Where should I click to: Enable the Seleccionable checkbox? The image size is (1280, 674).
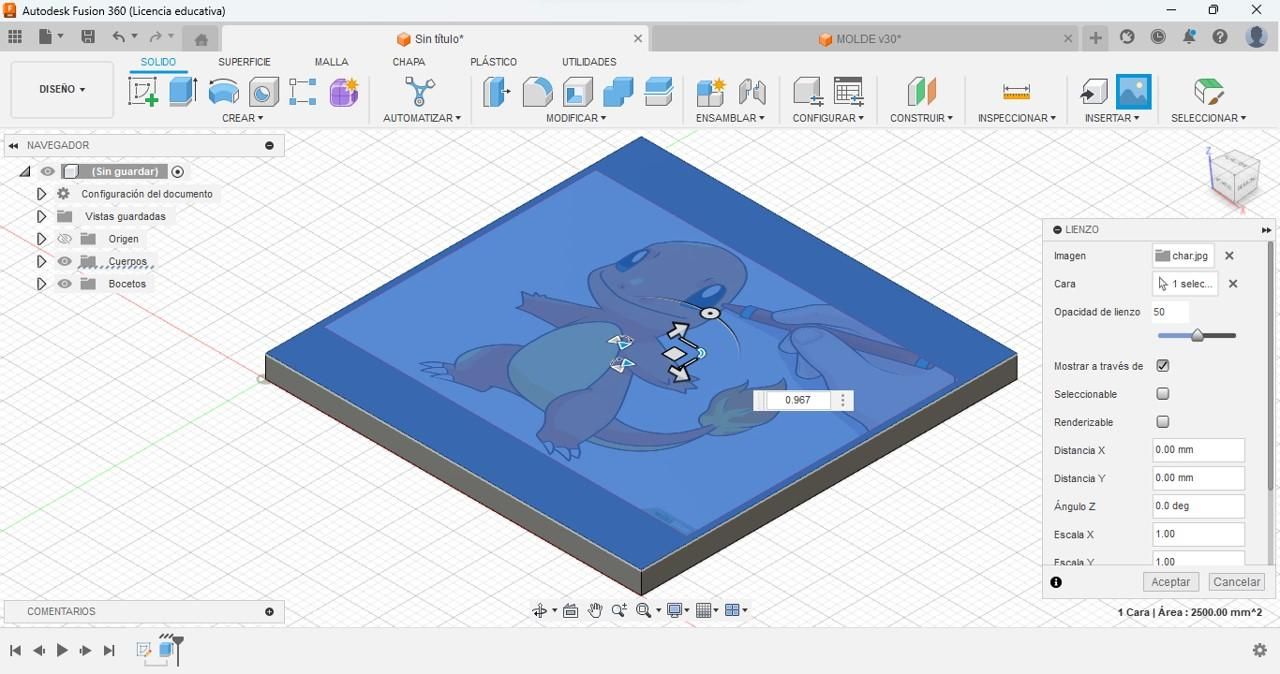point(1163,394)
